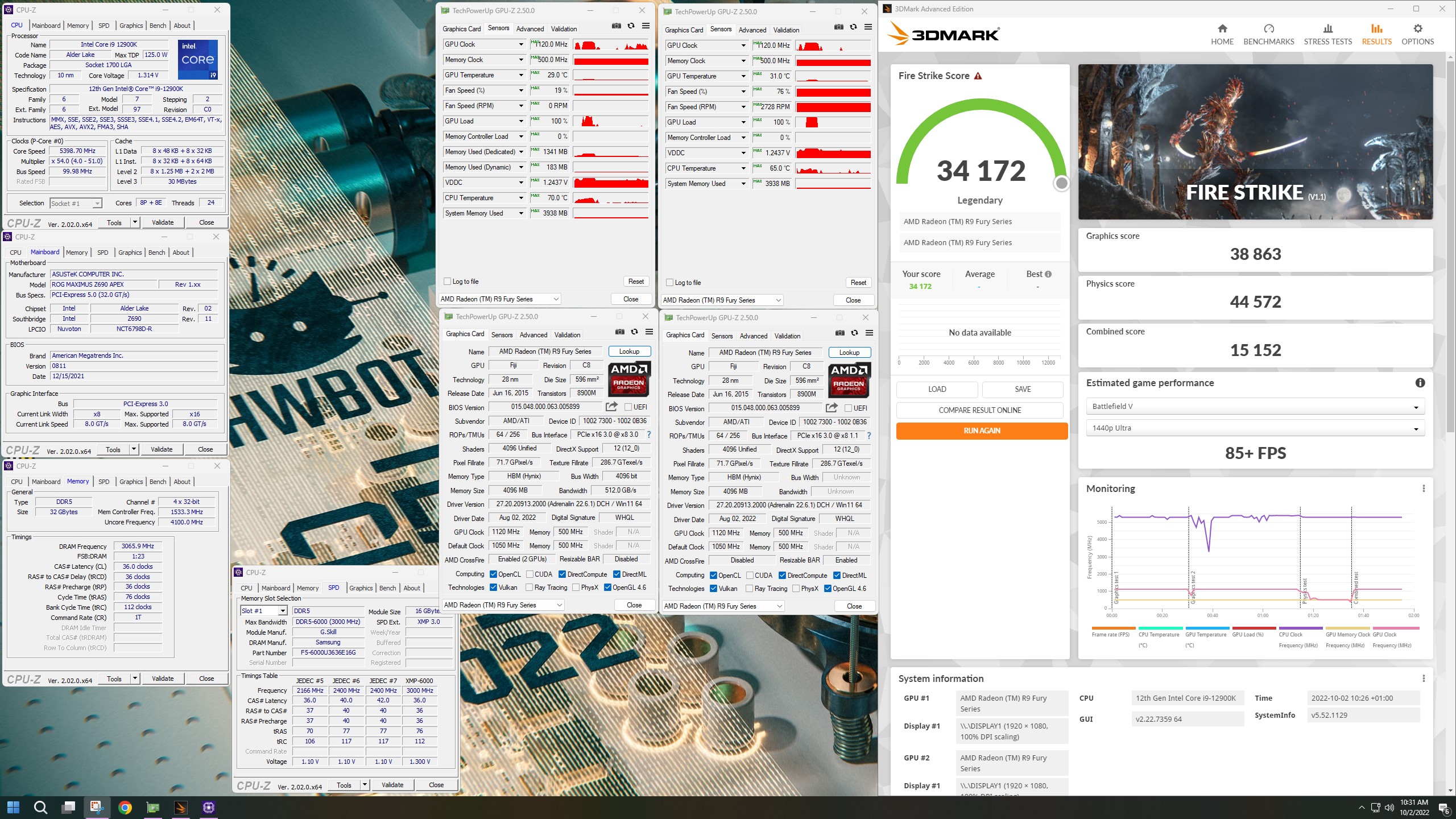Toggle Log to file in top-right GPU-Z
This screenshot has height=819, width=1456.
669,283
